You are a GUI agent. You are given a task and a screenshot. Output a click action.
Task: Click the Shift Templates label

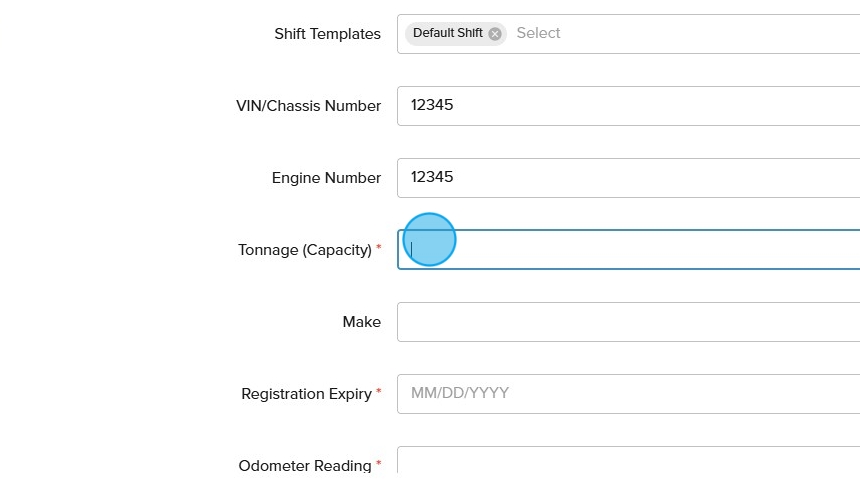click(327, 34)
